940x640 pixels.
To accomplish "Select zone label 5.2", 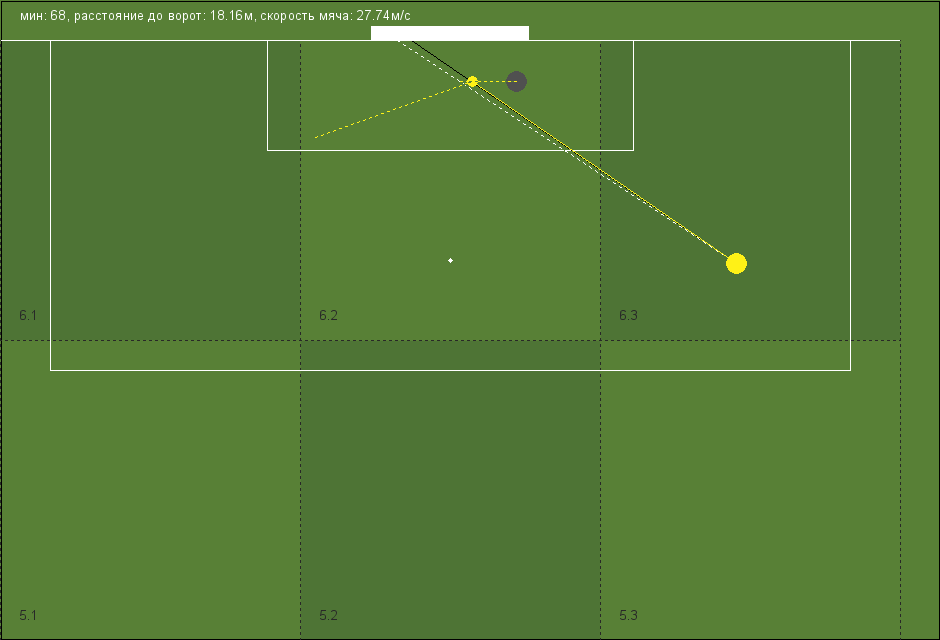I will [328, 615].
